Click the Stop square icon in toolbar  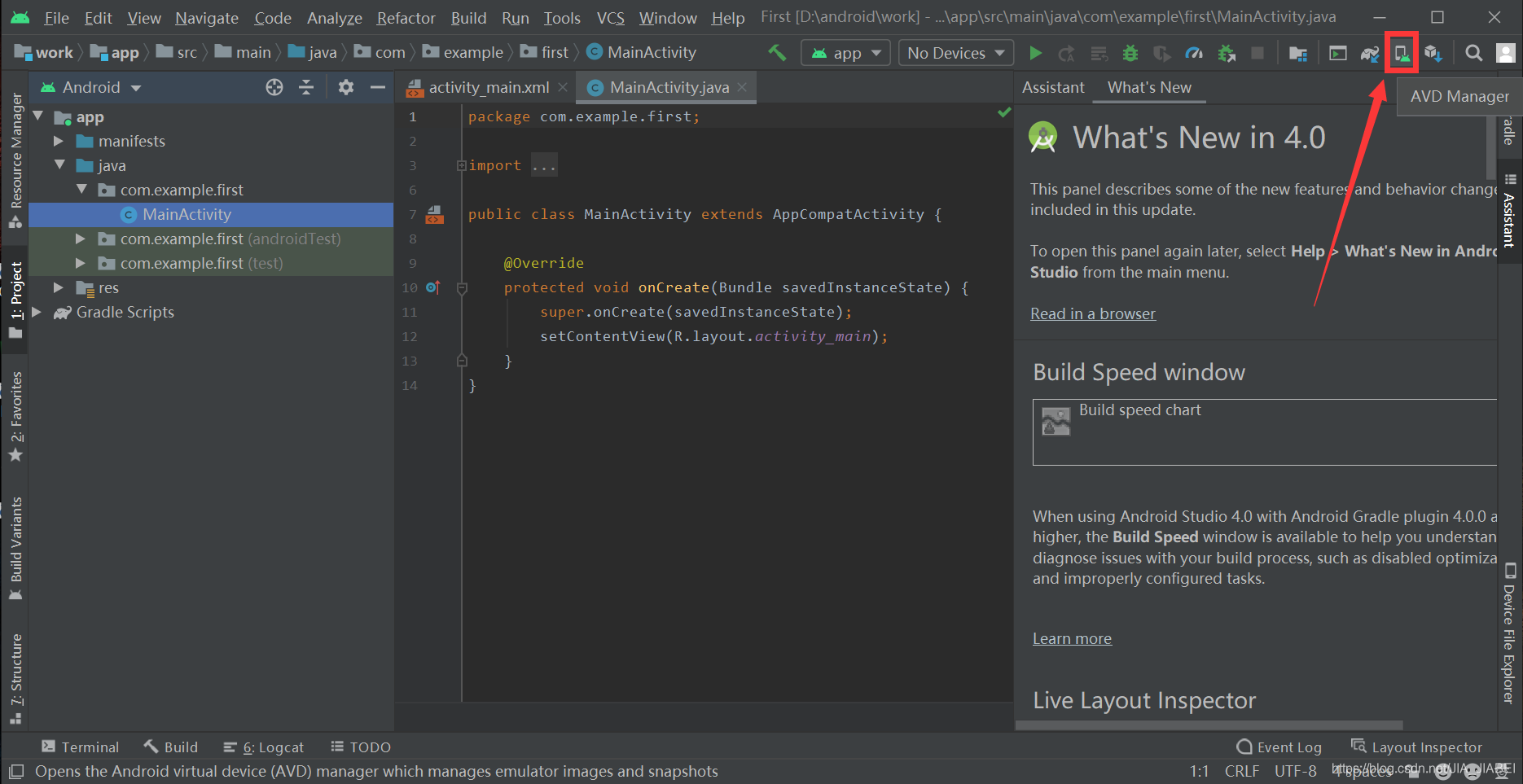click(1257, 53)
